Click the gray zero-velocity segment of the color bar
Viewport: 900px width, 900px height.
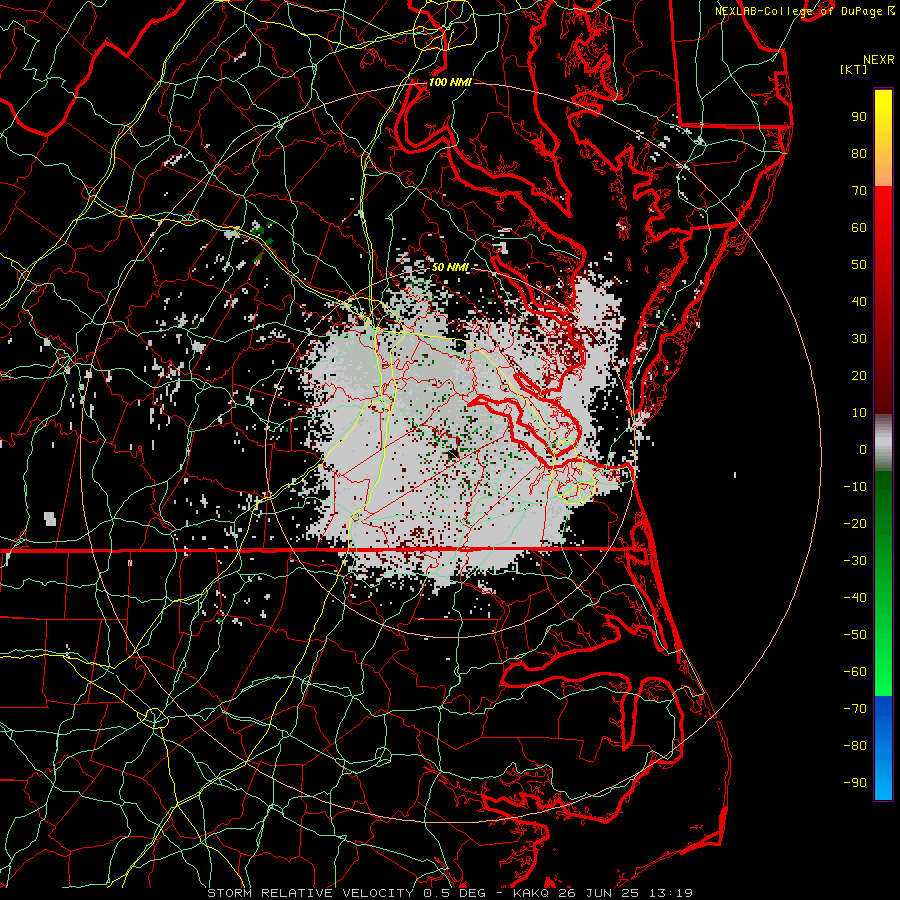coord(883,443)
